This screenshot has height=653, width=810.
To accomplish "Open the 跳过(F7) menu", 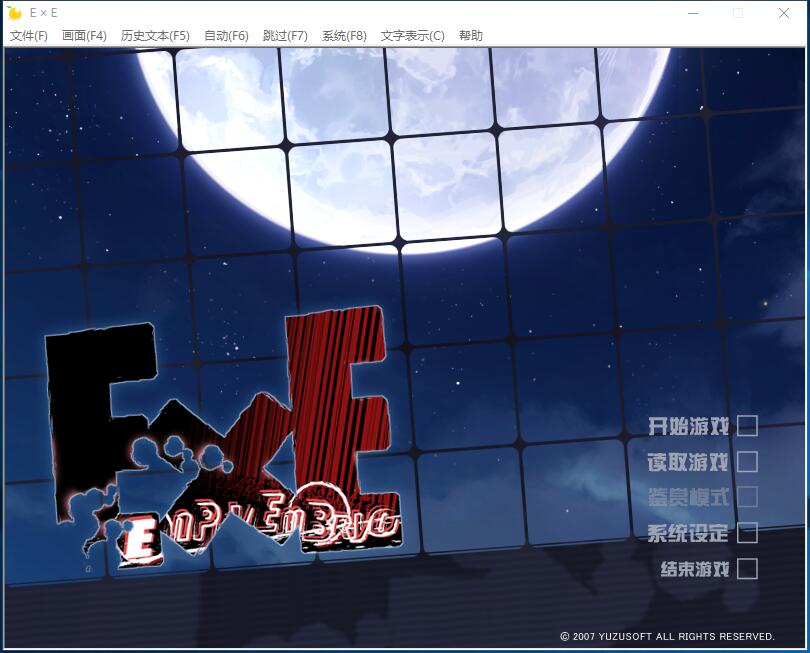I will (287, 35).
